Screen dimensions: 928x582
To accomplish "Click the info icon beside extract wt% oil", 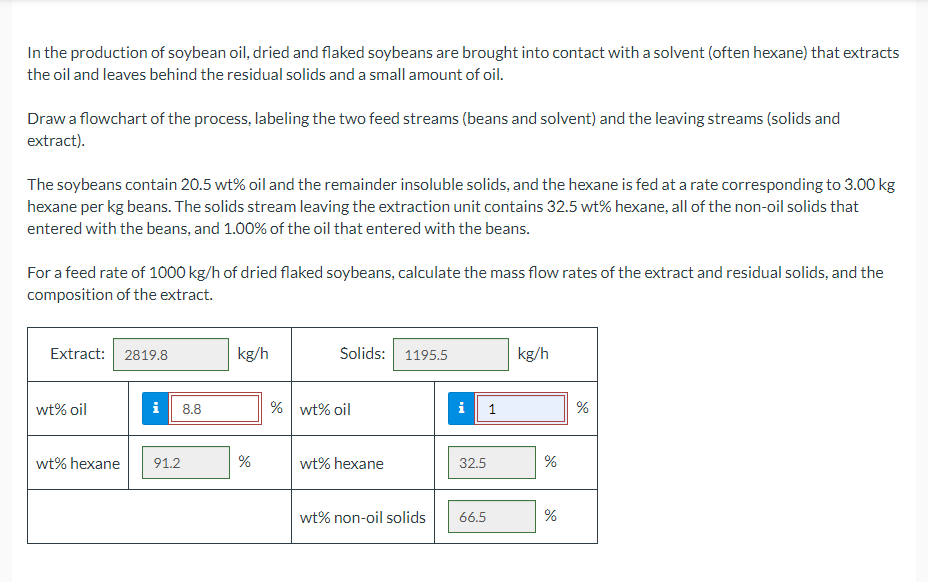I will [x=155, y=409].
